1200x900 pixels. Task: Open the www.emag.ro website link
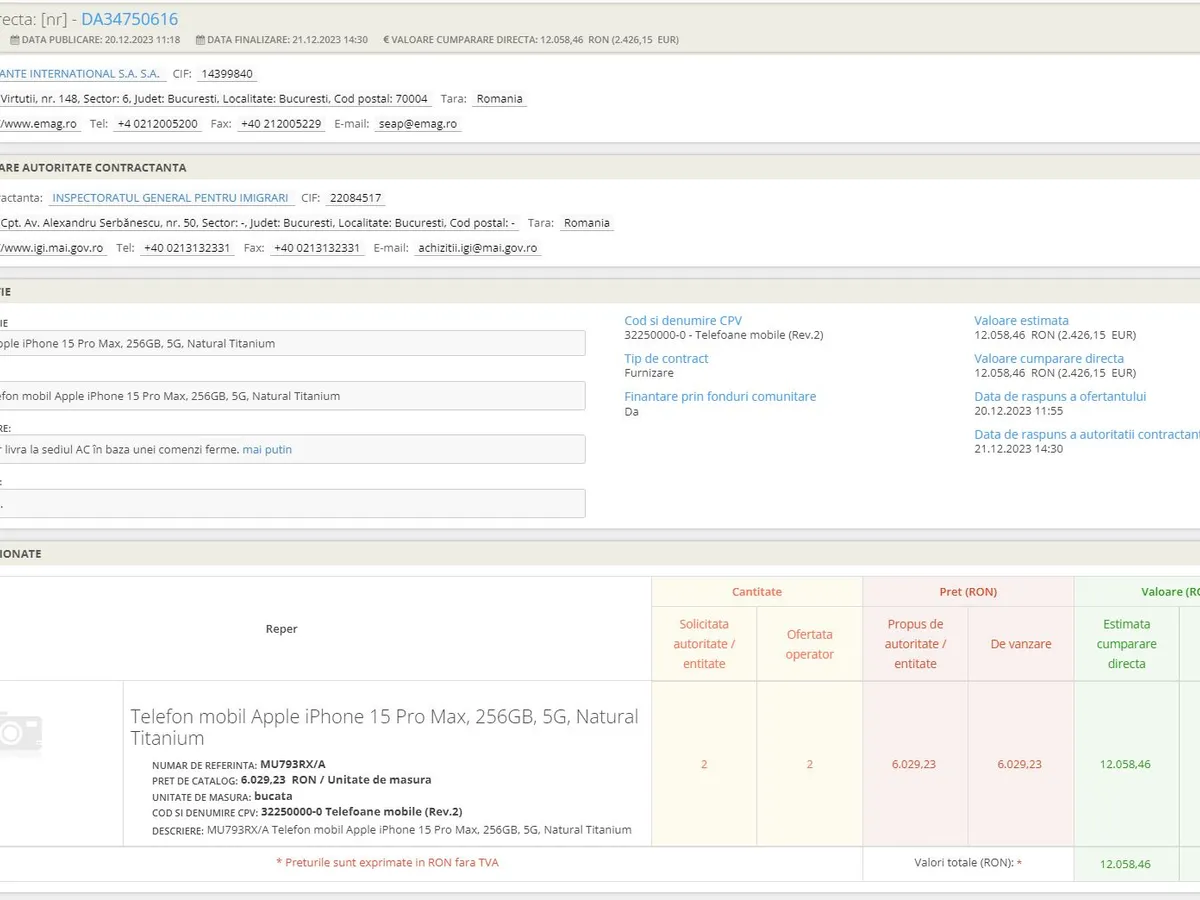[38, 124]
